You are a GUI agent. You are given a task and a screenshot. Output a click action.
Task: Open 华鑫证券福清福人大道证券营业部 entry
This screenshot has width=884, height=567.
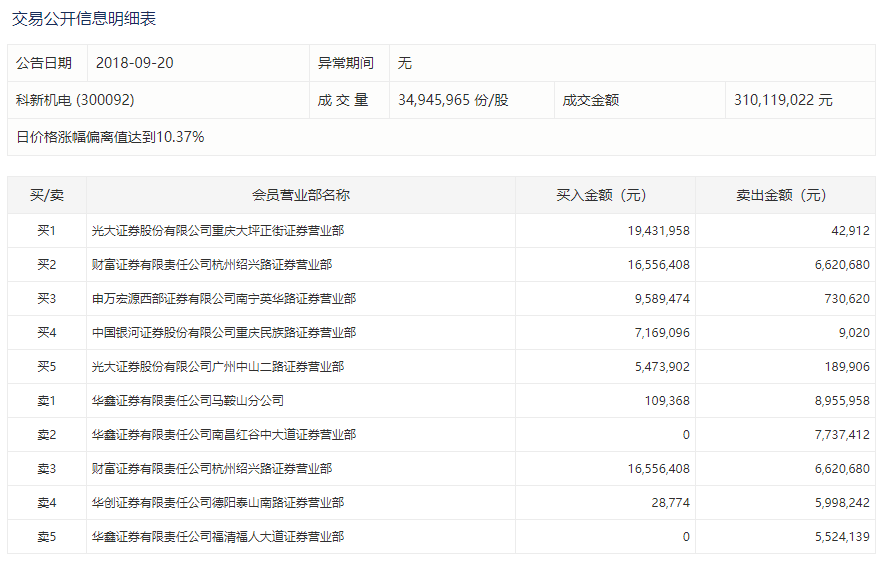click(x=217, y=537)
